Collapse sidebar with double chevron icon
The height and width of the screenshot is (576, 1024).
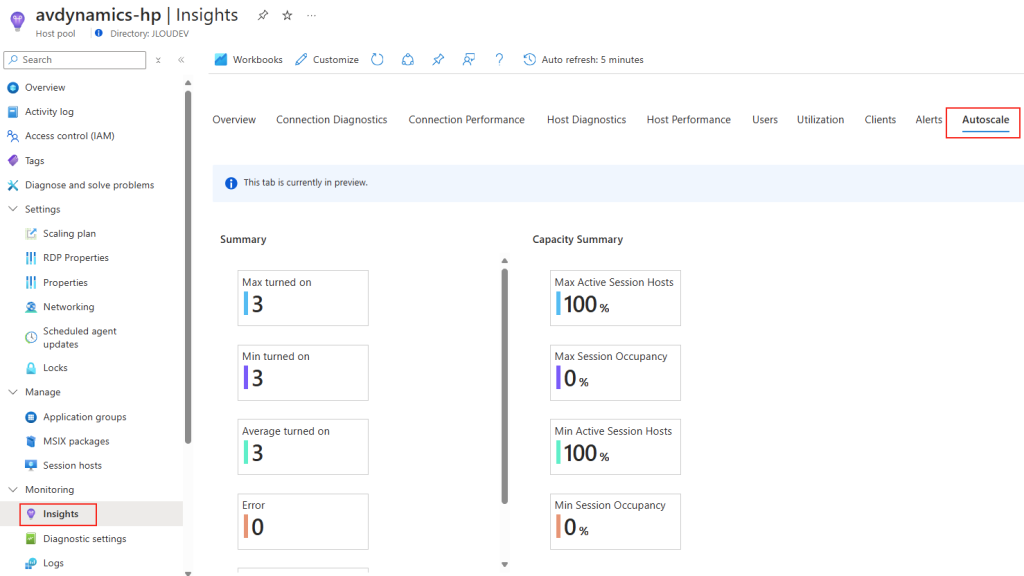[x=181, y=60]
